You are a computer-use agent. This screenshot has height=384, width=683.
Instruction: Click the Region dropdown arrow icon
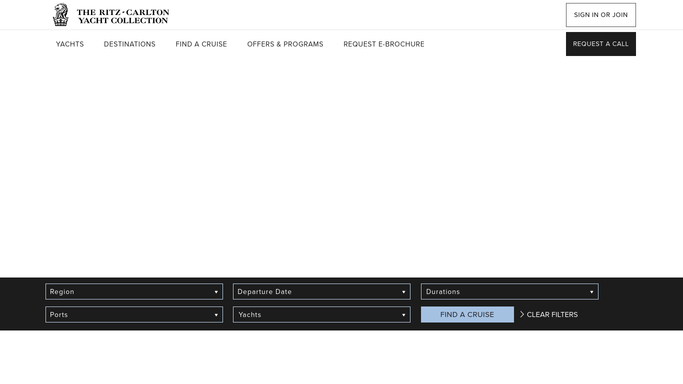point(216,292)
